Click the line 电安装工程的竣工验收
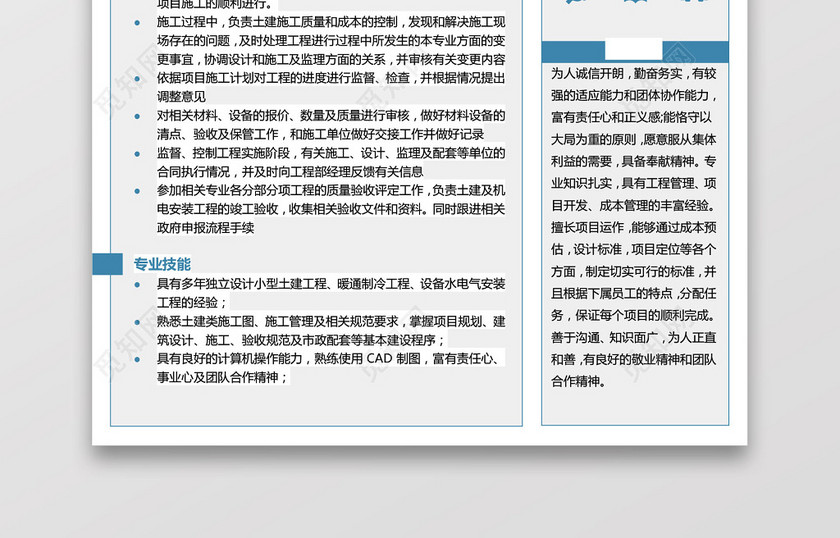The width and height of the screenshot is (840, 538). tap(331, 210)
